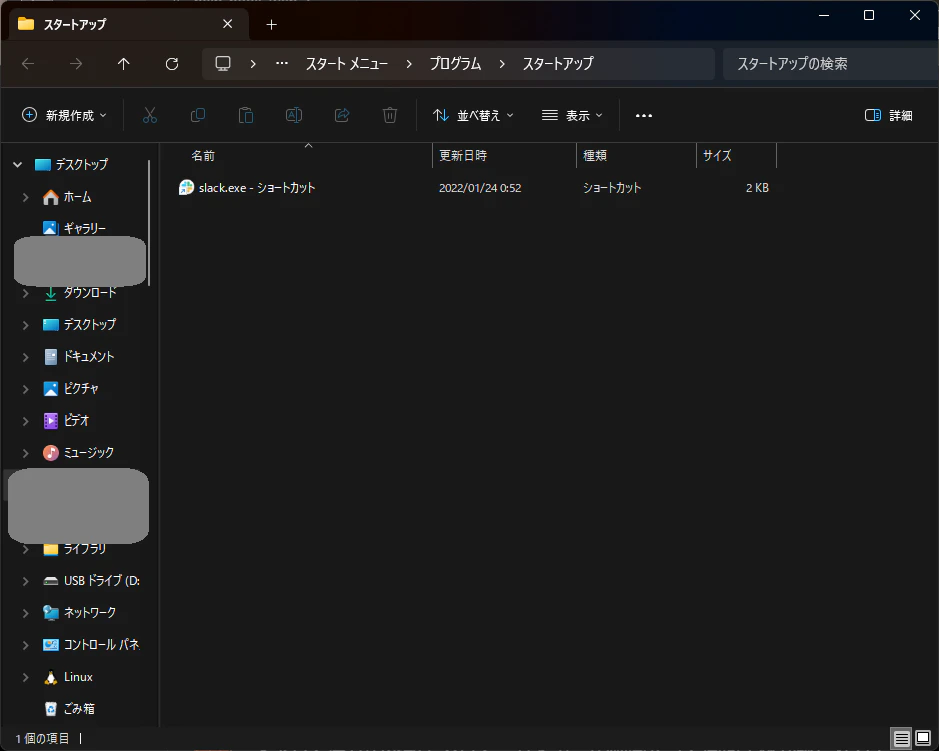Switch to large thumbnails view icon

point(923,739)
